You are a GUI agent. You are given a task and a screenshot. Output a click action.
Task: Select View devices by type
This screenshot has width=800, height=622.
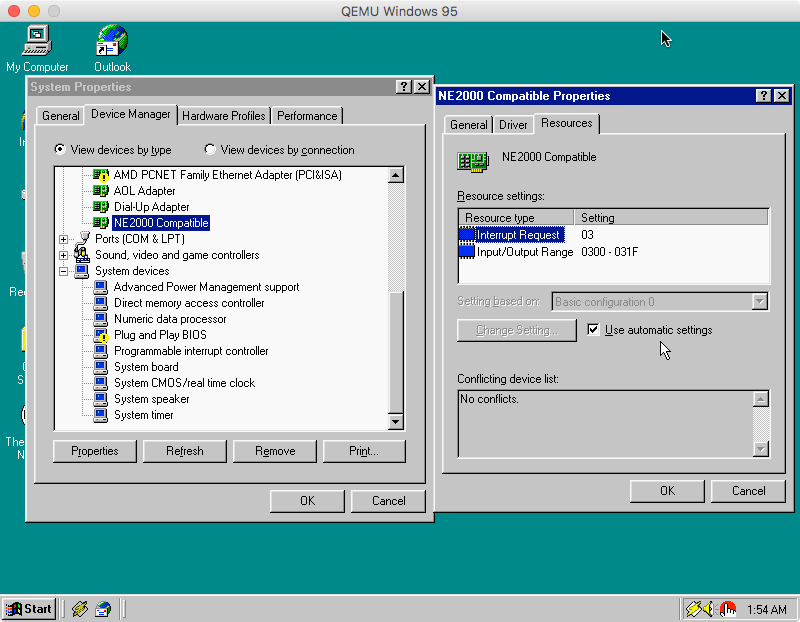pos(113,150)
